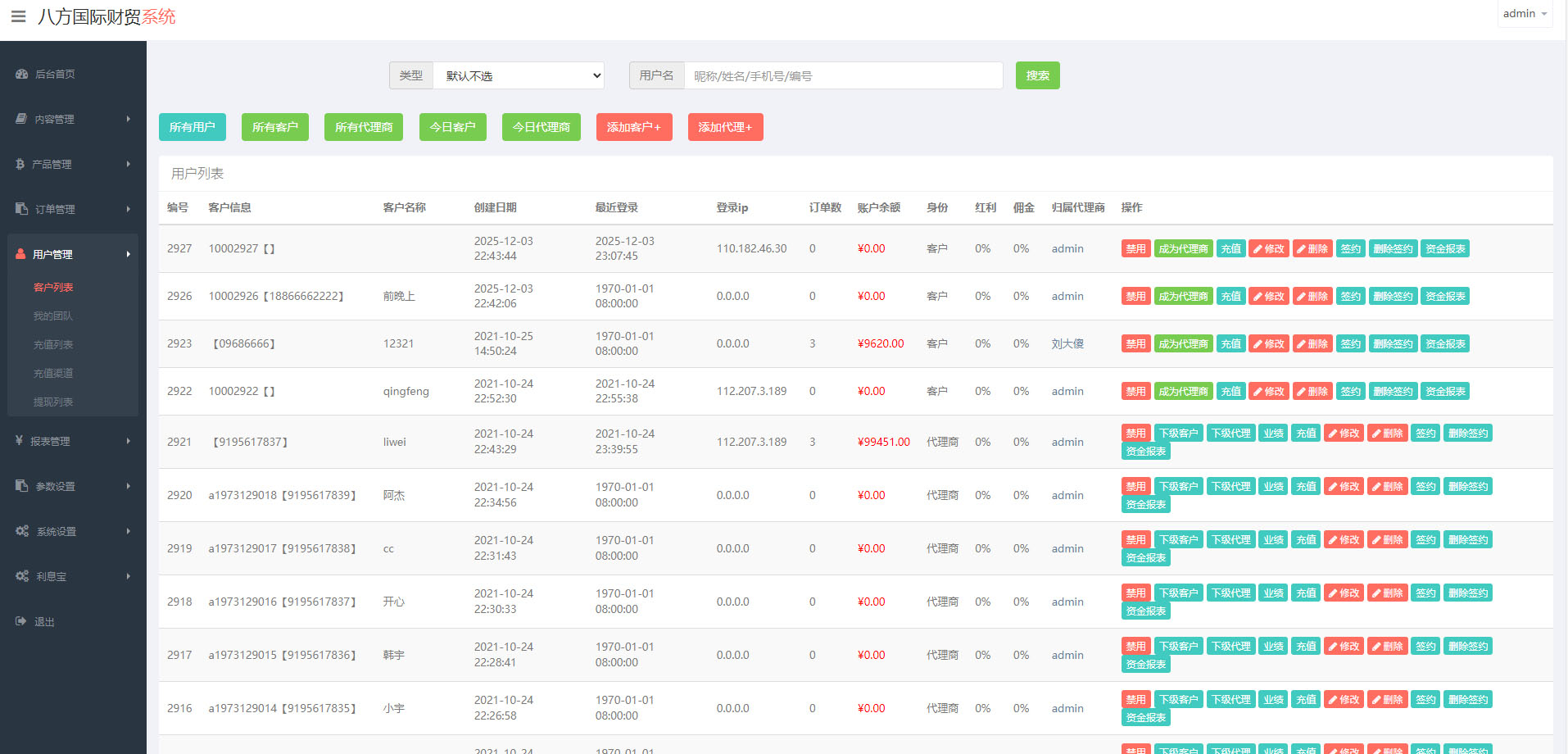Viewport: 1568px width, 754px height.
Task: Click the 退出 logout icon
Action: coord(20,620)
